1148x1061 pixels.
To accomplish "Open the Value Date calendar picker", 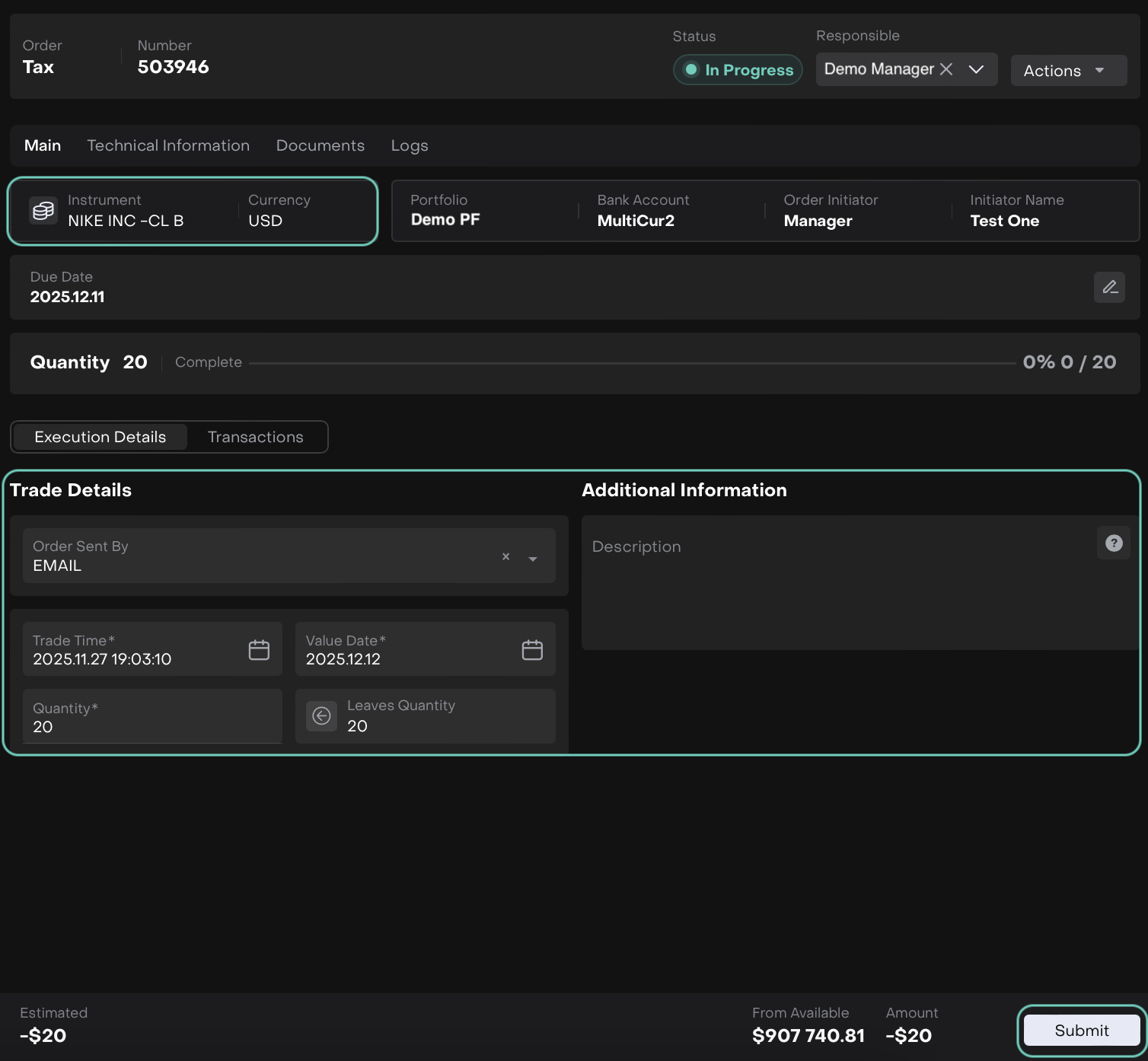I will pos(532,650).
